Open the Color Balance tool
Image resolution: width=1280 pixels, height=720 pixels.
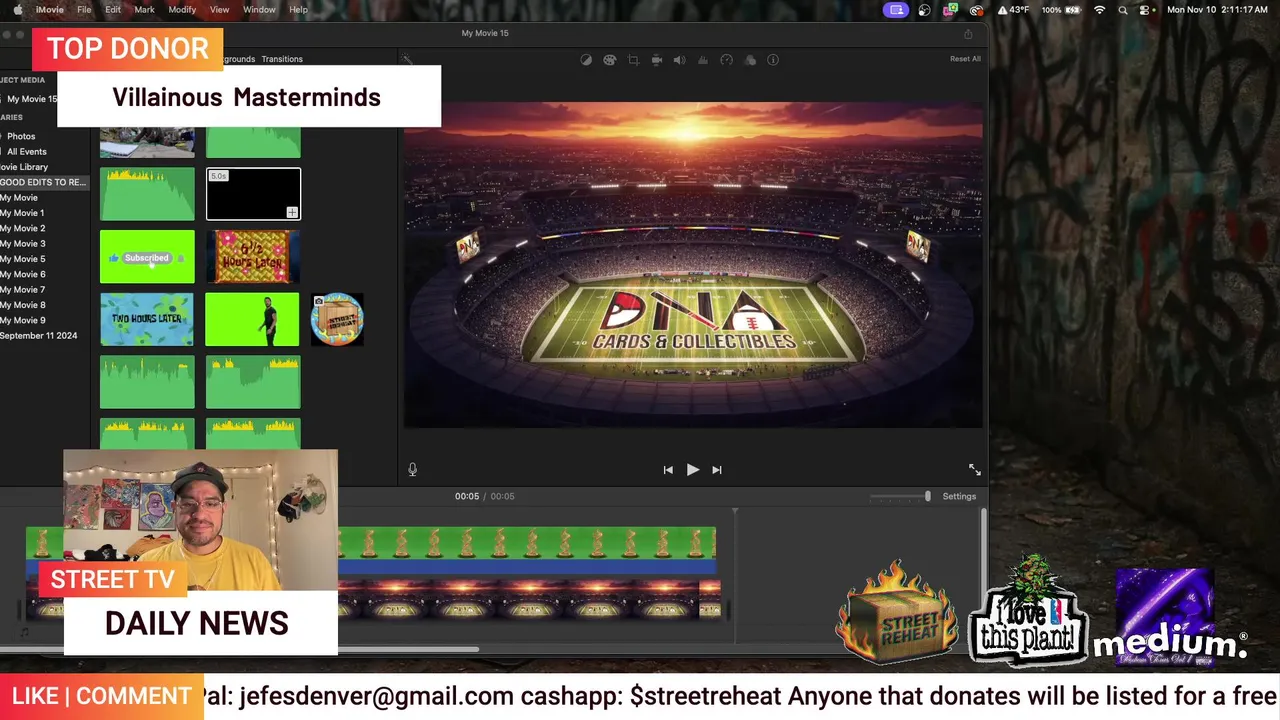click(587, 60)
